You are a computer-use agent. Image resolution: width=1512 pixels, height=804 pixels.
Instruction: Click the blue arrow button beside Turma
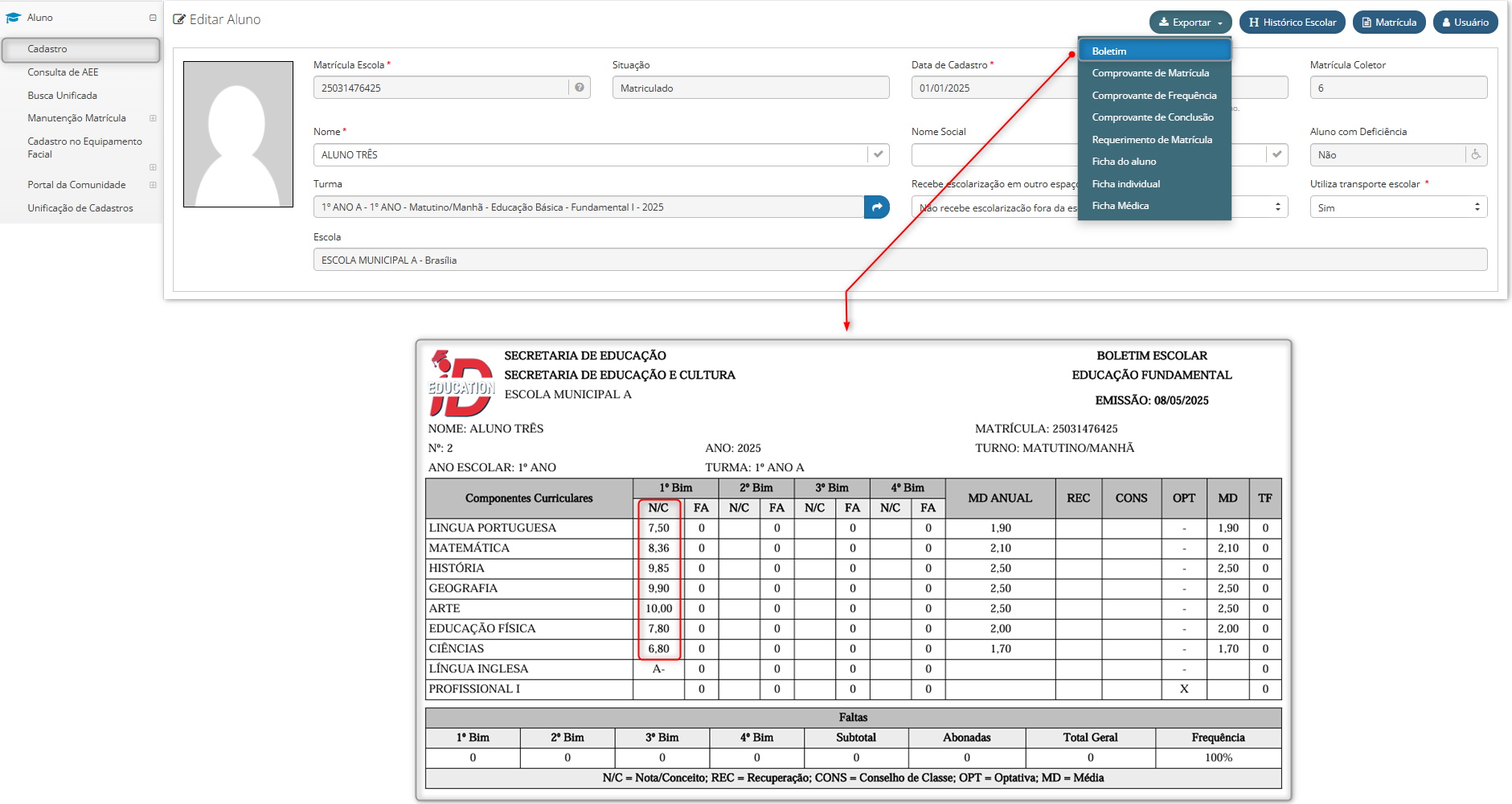tap(877, 207)
